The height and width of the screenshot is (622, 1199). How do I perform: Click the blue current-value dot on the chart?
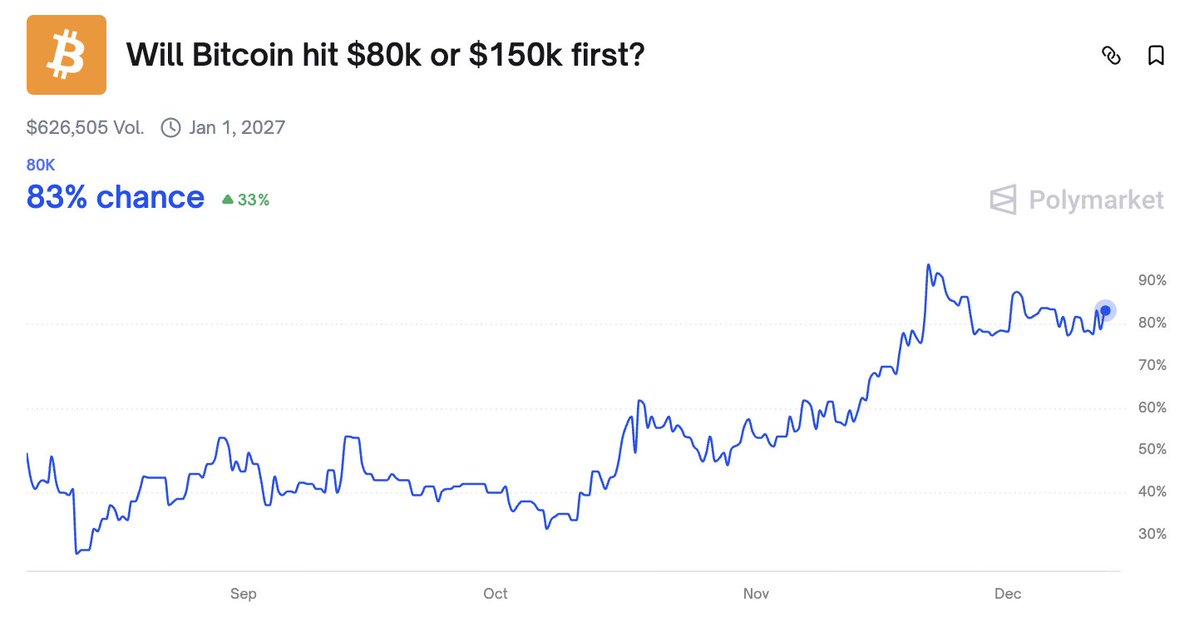pos(1105,311)
